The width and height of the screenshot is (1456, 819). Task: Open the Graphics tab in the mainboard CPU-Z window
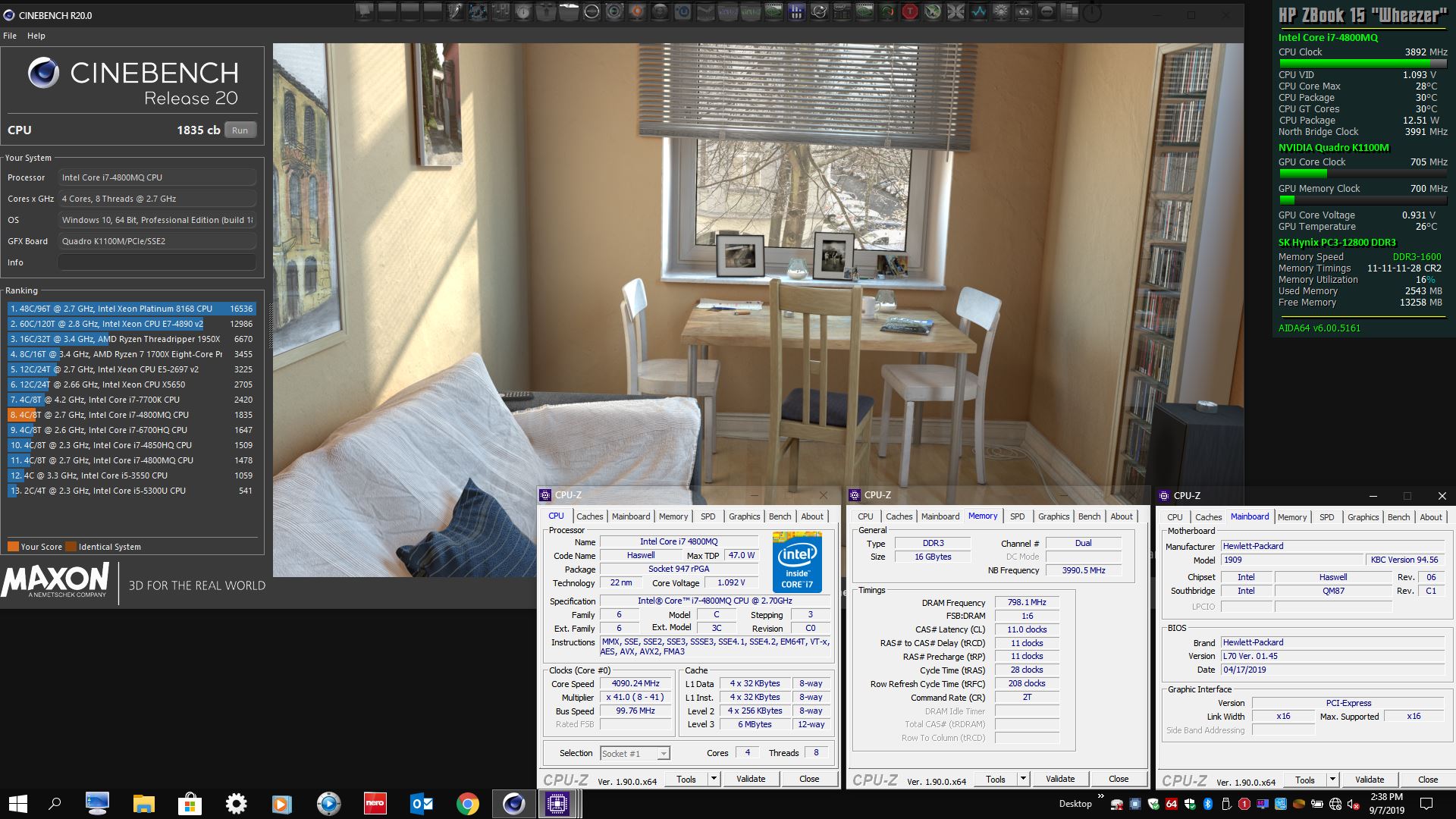(1363, 517)
